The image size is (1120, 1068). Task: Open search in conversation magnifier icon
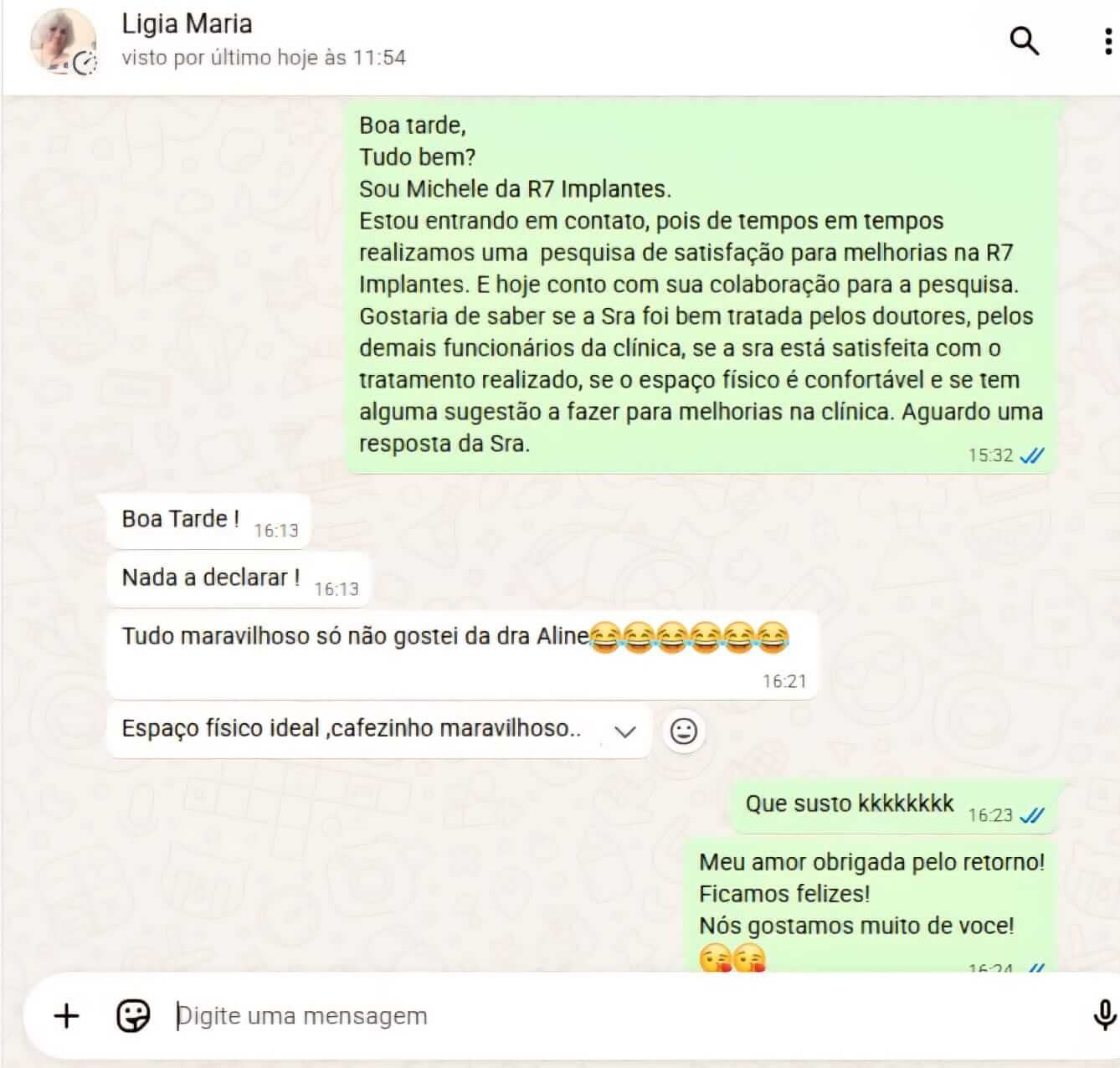click(1025, 40)
